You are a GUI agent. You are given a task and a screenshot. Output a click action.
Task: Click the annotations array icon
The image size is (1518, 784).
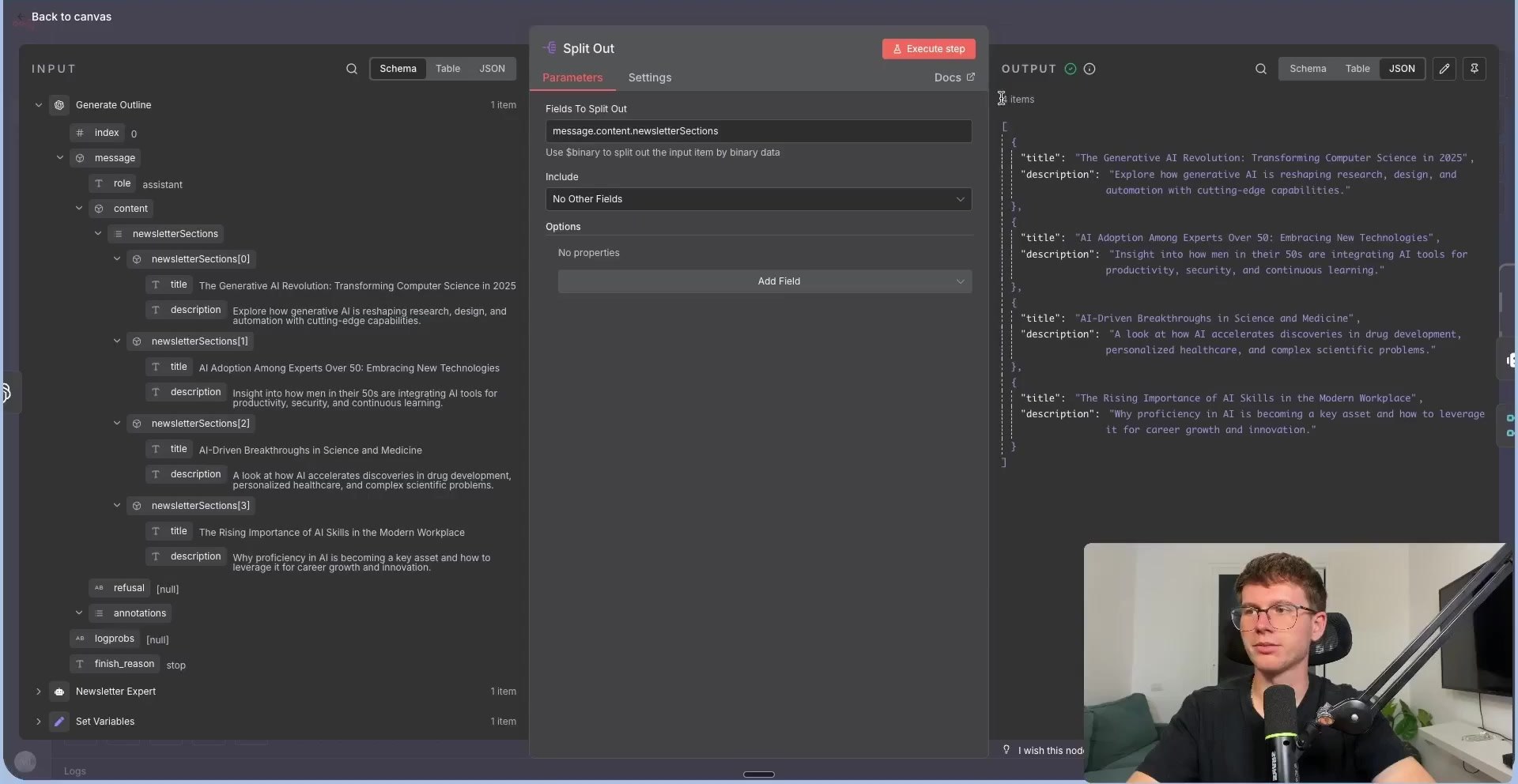coord(99,613)
